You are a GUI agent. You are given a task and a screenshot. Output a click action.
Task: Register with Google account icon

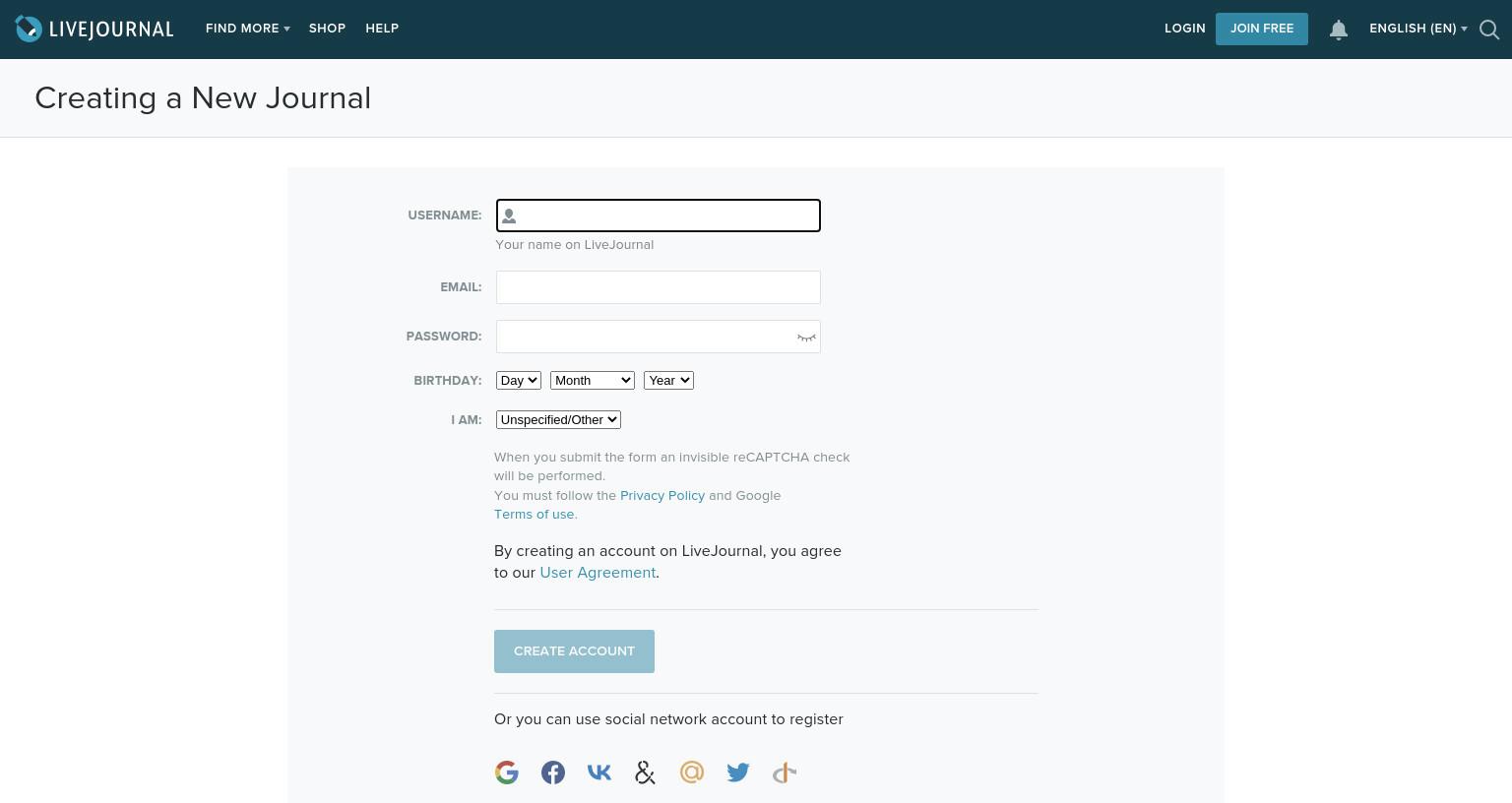pos(507,772)
